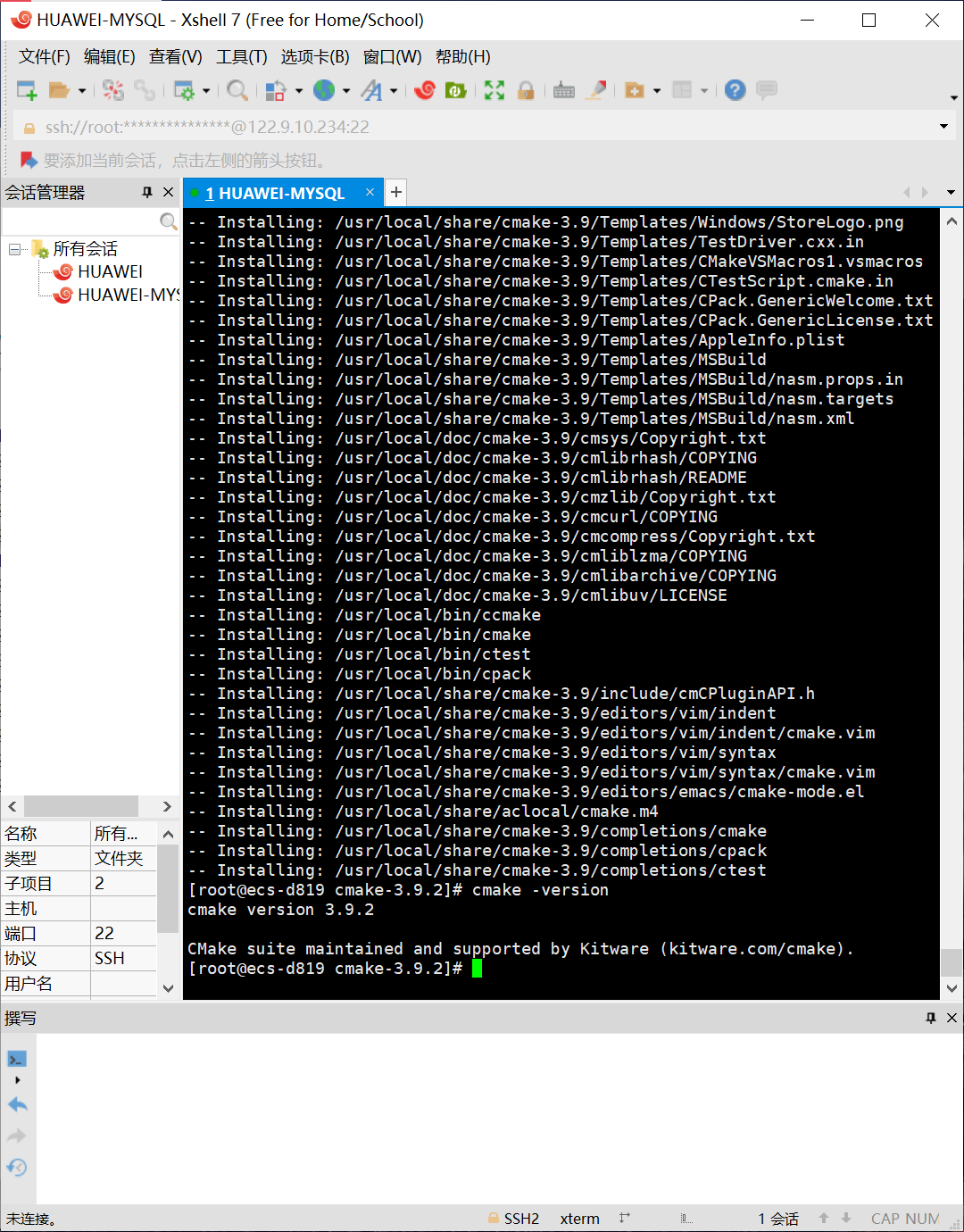Click the globe encoding icon
Screen dimensions: 964x1232
(x=324, y=89)
